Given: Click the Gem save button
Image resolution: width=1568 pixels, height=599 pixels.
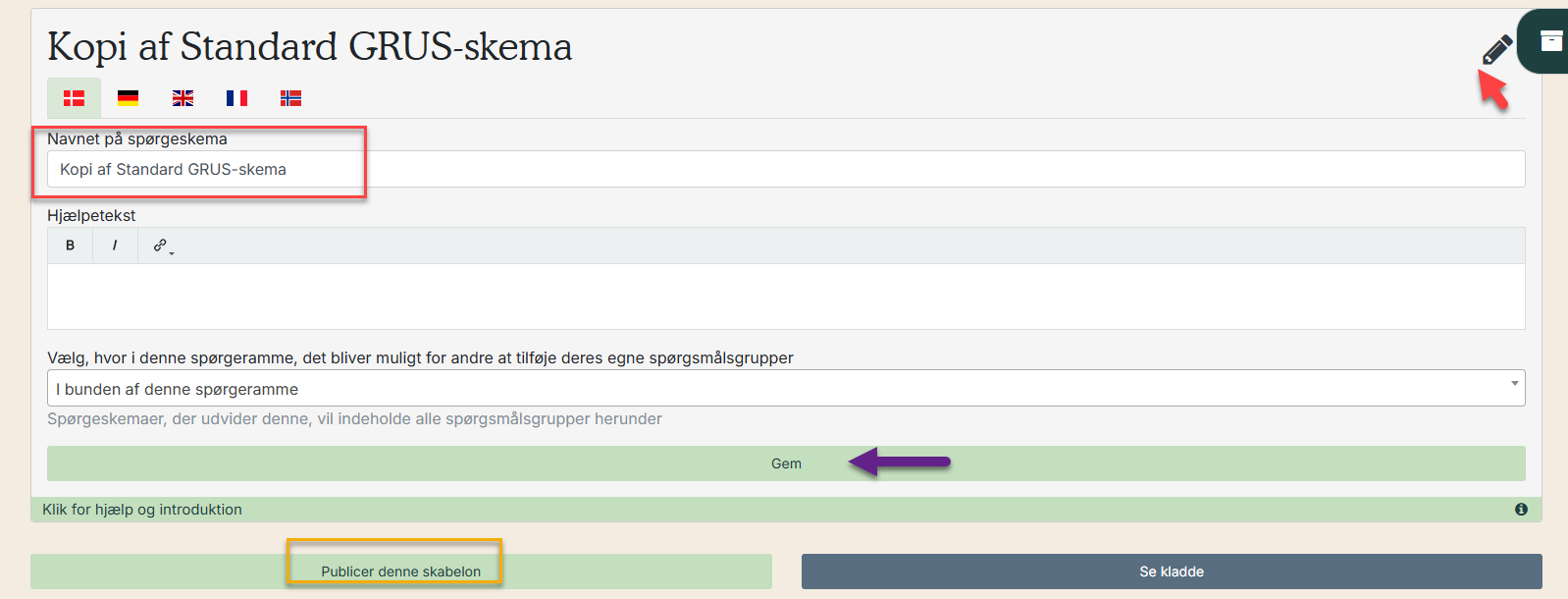Looking at the screenshot, I should [786, 463].
